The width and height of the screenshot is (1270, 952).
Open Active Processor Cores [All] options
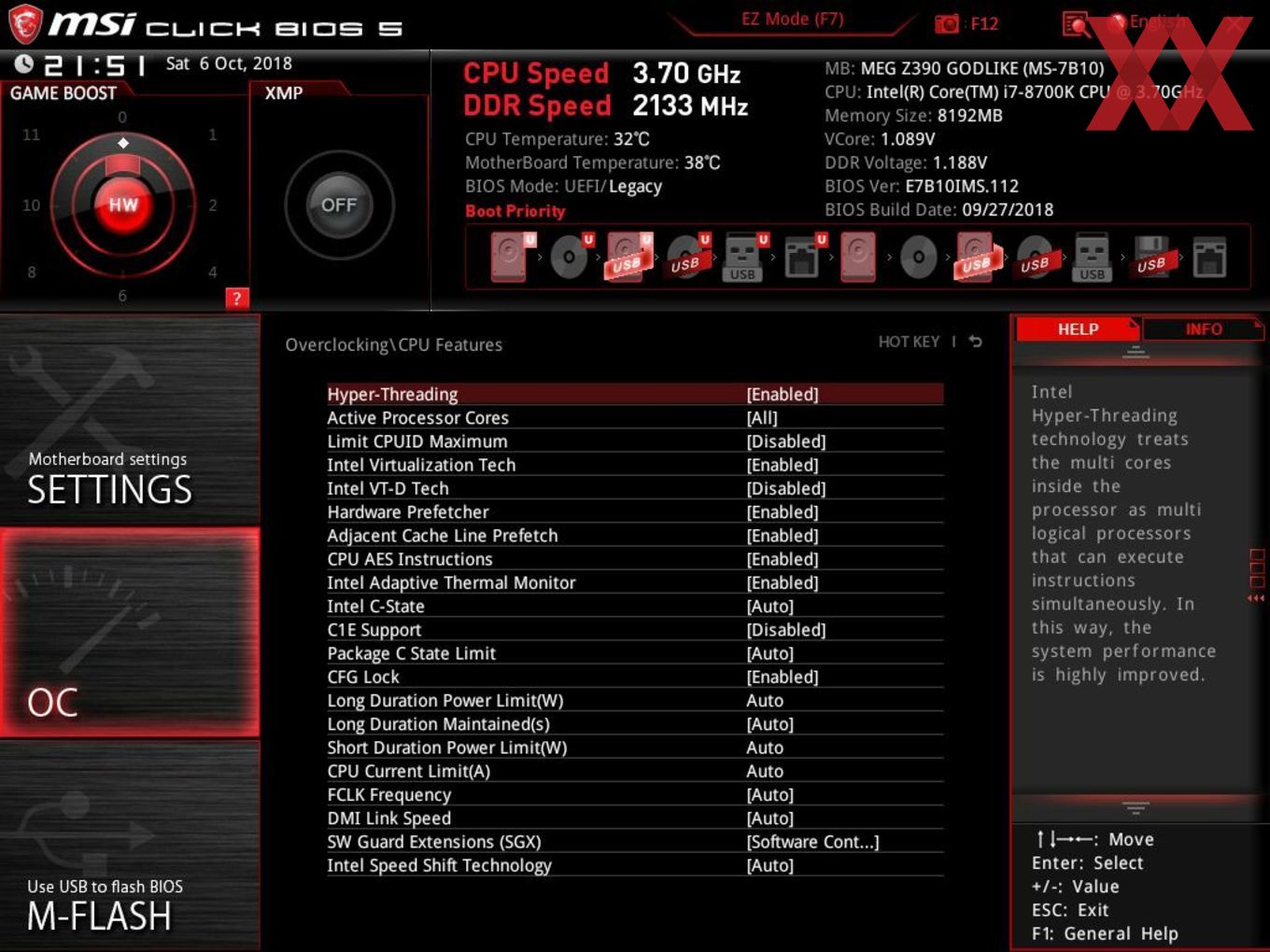point(762,418)
